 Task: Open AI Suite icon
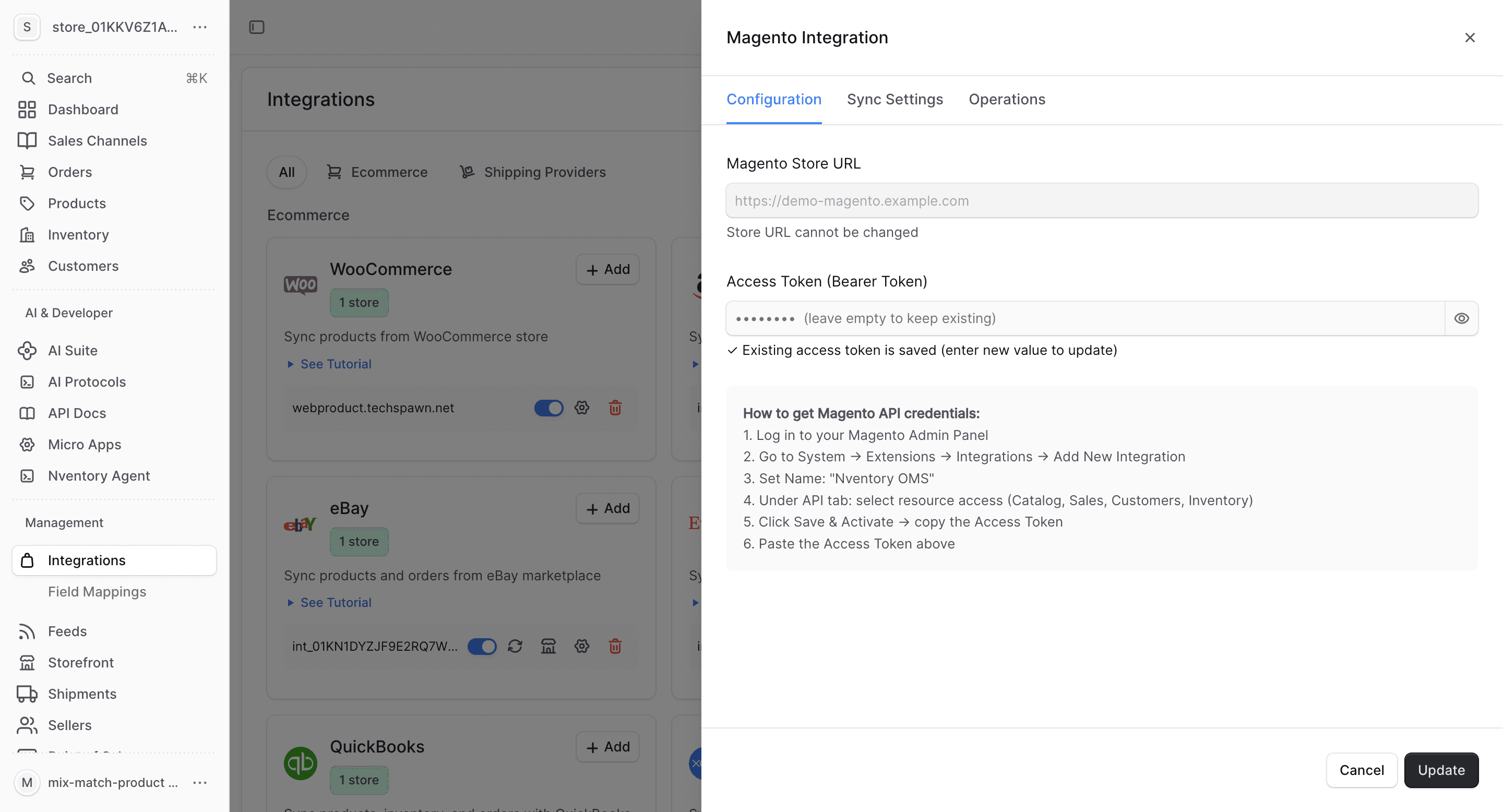[x=27, y=351]
